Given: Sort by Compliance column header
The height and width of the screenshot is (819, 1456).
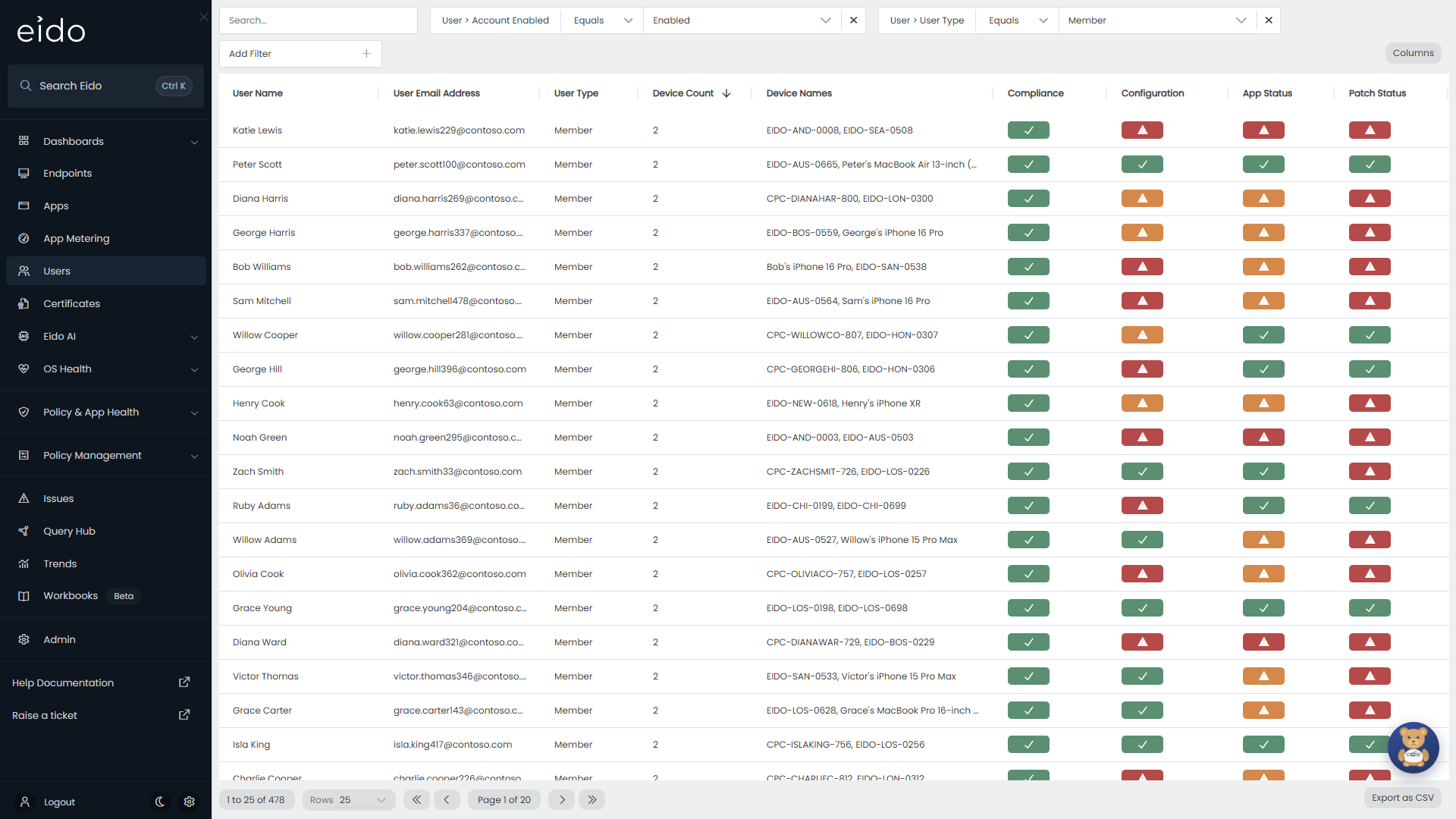Looking at the screenshot, I should pyautogui.click(x=1035, y=93).
